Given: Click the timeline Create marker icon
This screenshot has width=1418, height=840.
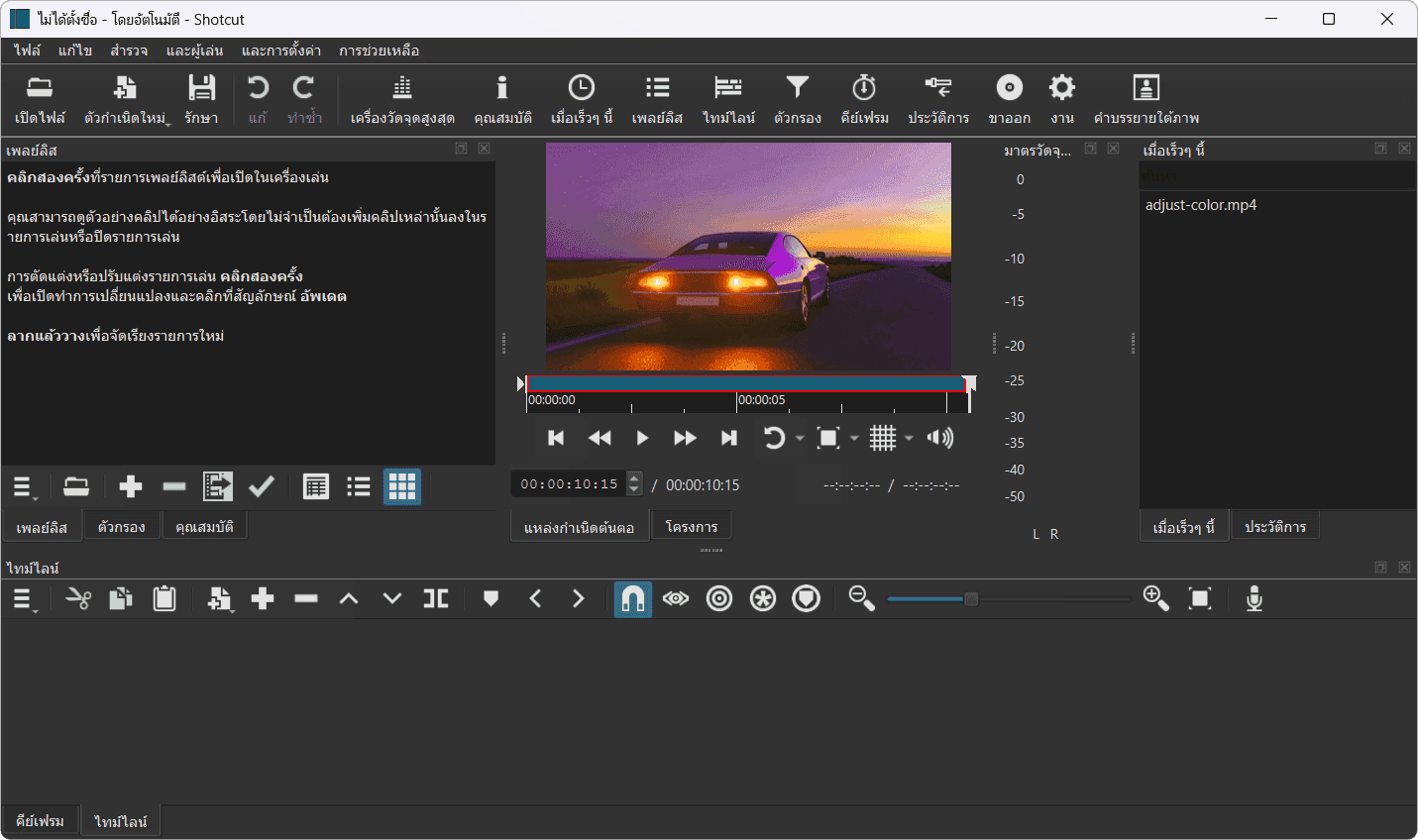Looking at the screenshot, I should click(491, 598).
